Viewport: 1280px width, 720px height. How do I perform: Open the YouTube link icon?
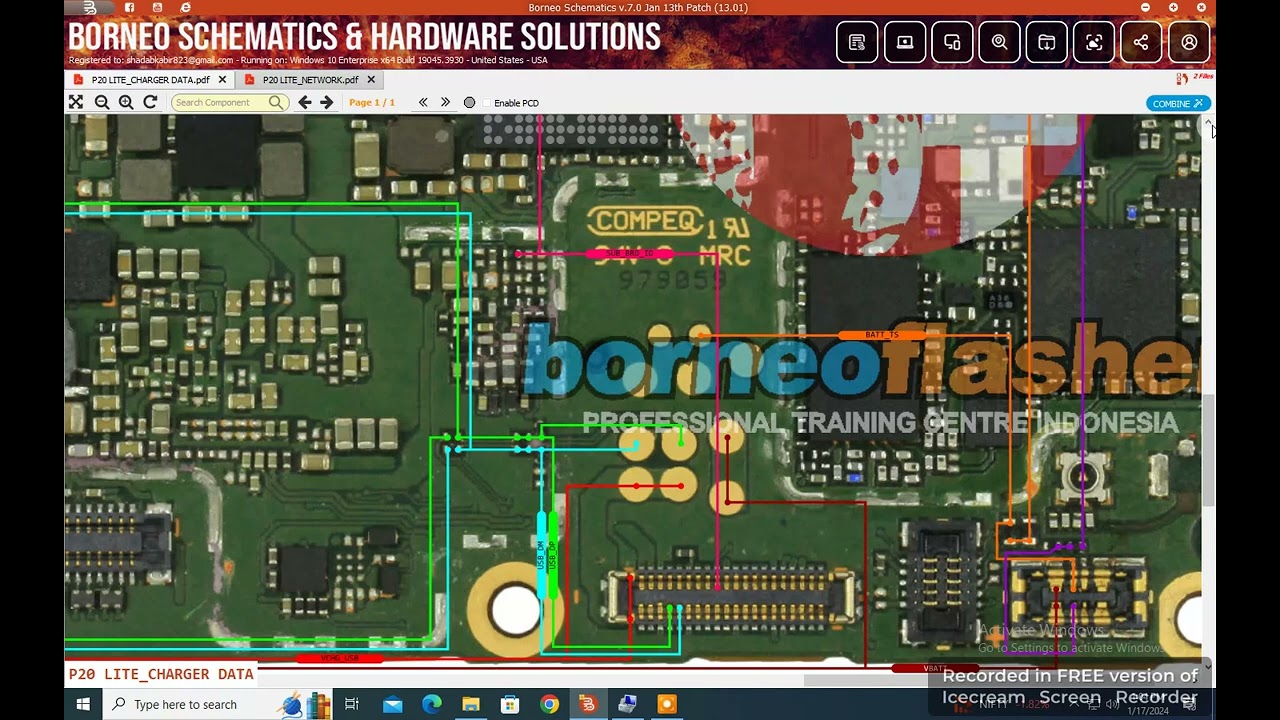[158, 8]
